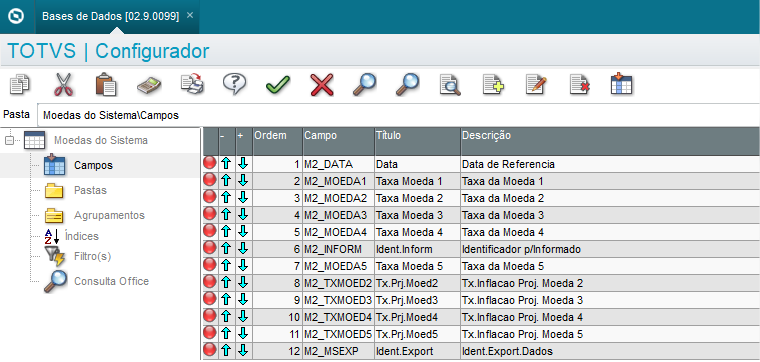Click the Descrição column header

[x=610, y=142]
